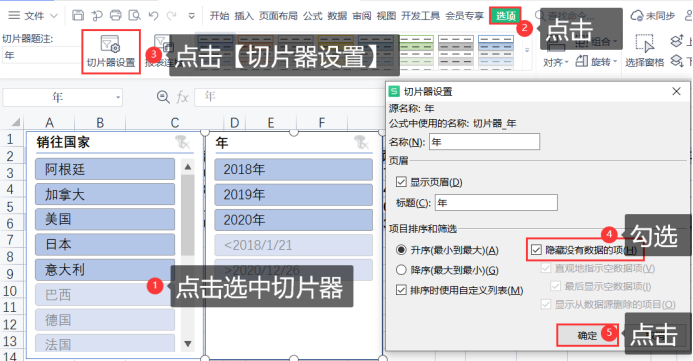Click the fx insert function icon

tap(183, 97)
